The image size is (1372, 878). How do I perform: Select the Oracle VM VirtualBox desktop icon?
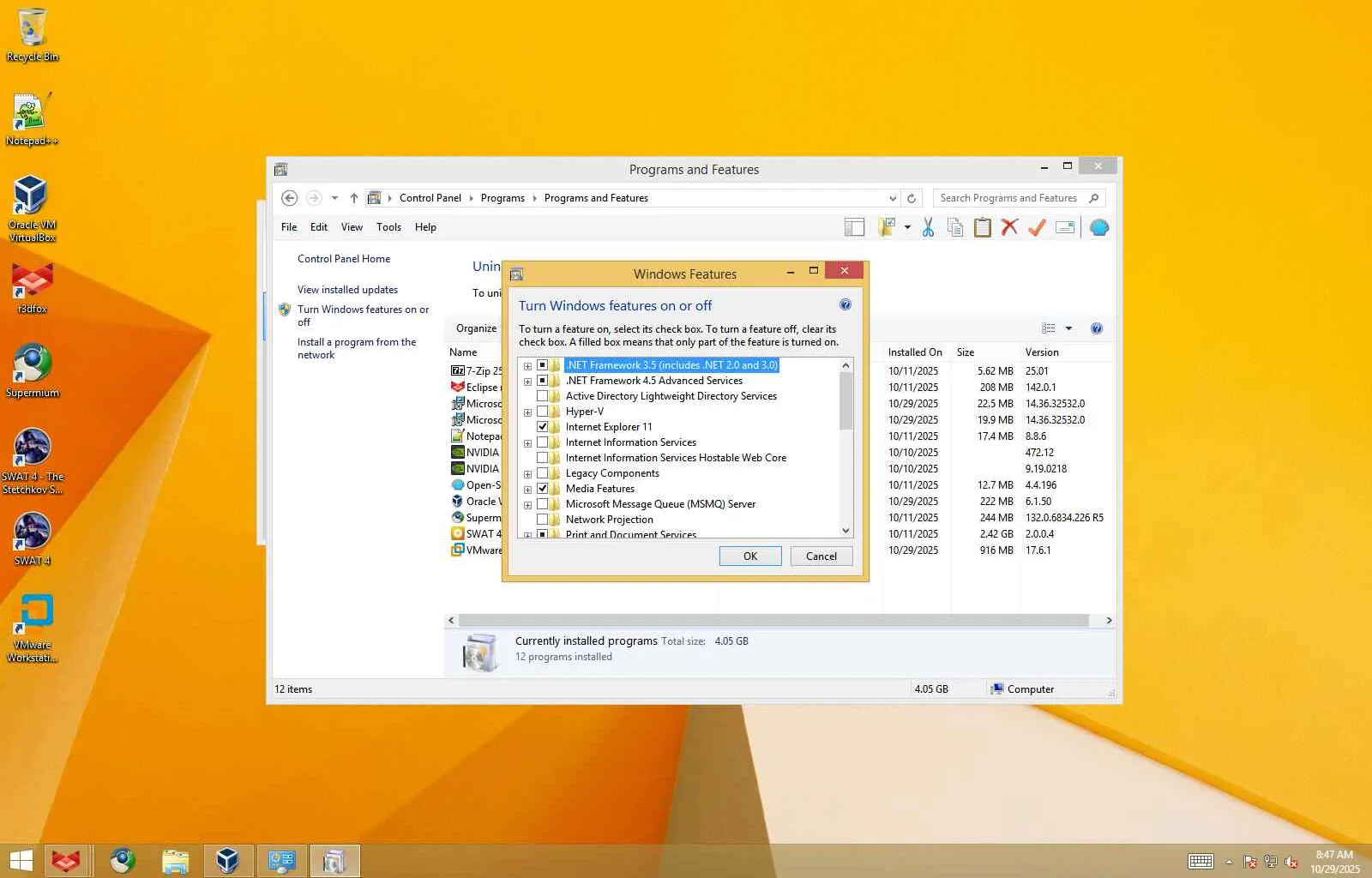33,208
